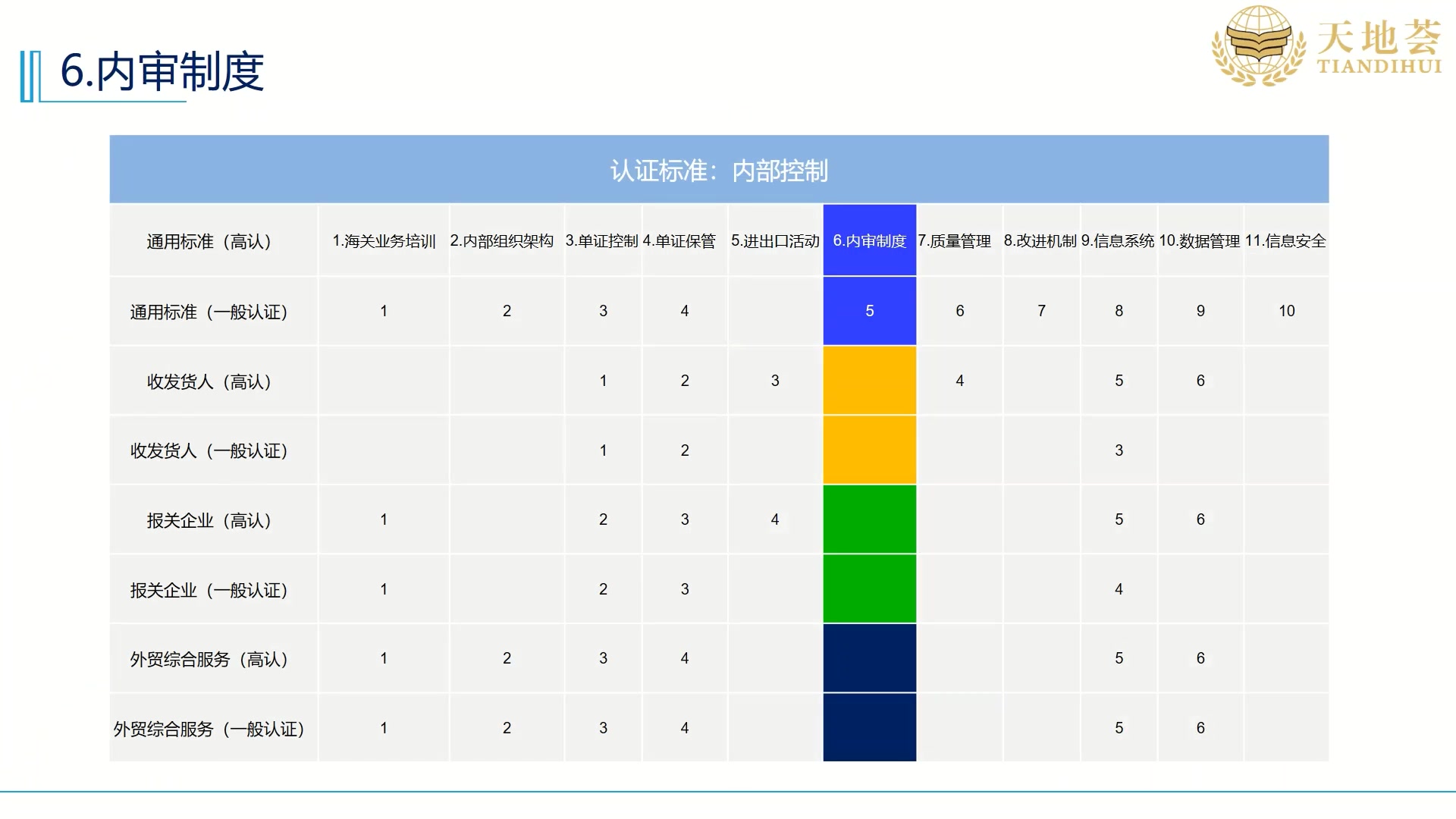
Task: Click the green cell in 报关企业（高认） row
Action: (869, 519)
